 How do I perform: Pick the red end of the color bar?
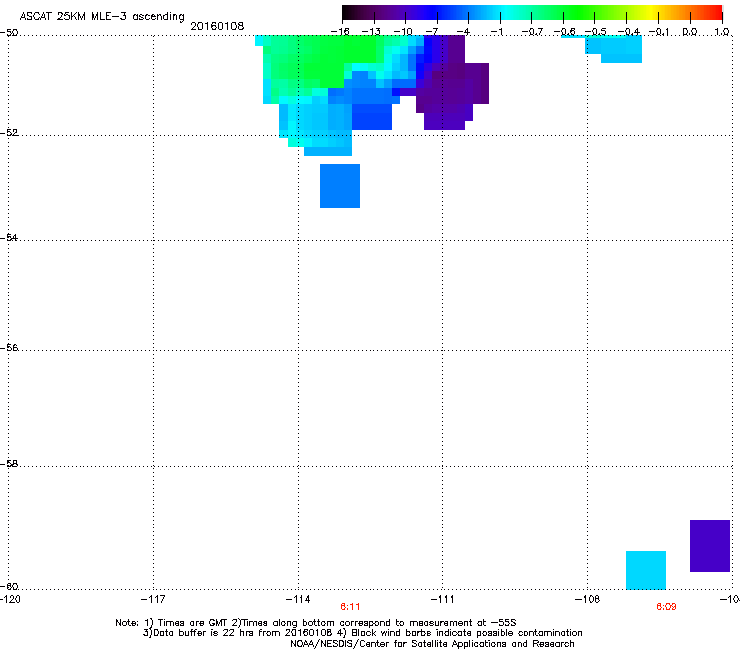[x=715, y=12]
